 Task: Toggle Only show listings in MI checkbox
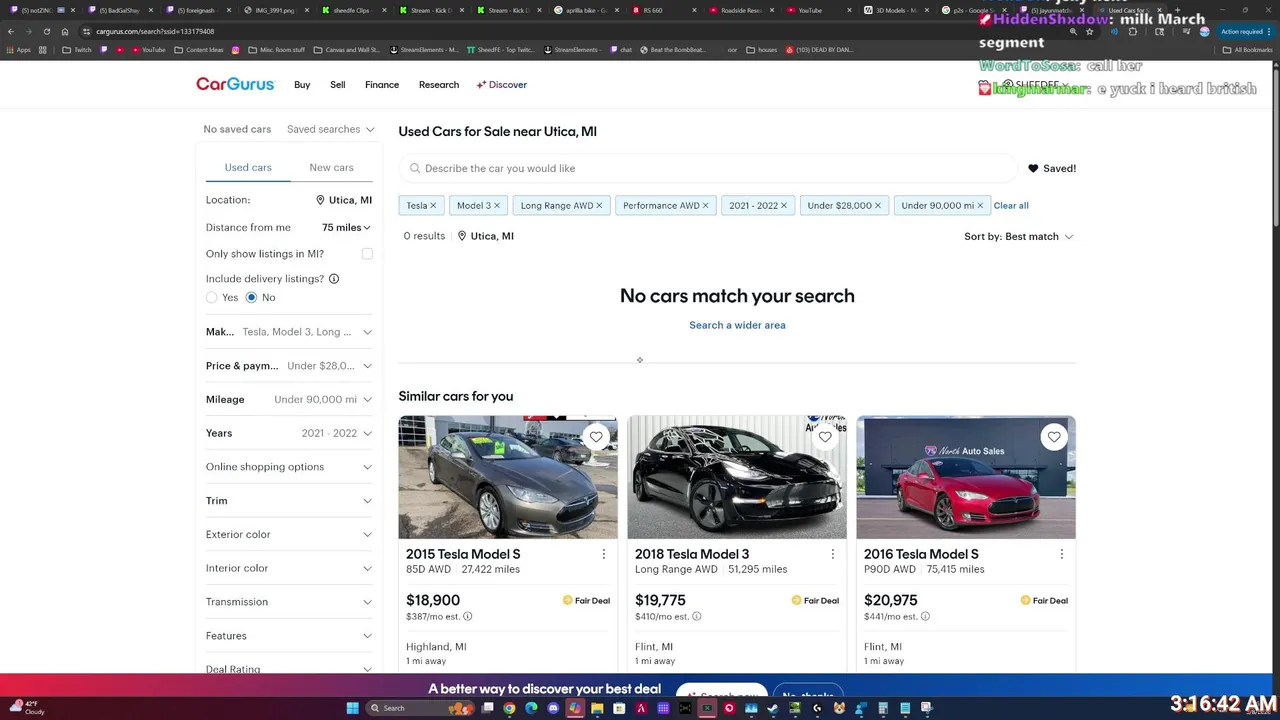[x=367, y=254]
